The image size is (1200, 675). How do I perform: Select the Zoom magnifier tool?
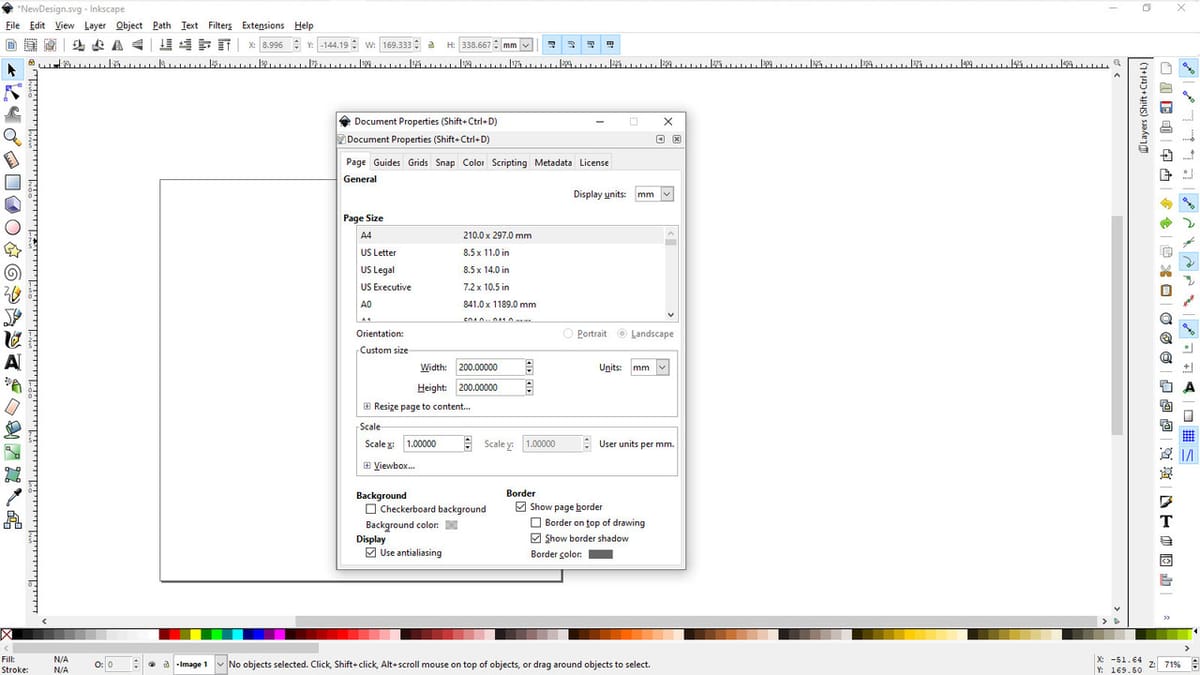coord(12,137)
